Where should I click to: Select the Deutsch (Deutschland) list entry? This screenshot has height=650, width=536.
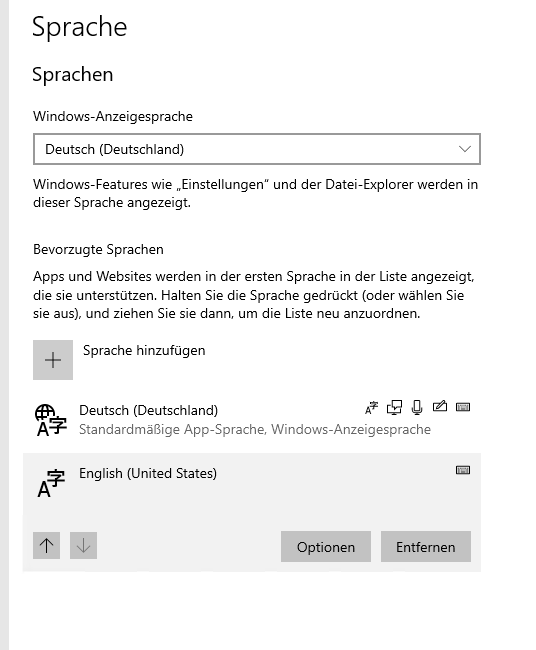point(252,420)
